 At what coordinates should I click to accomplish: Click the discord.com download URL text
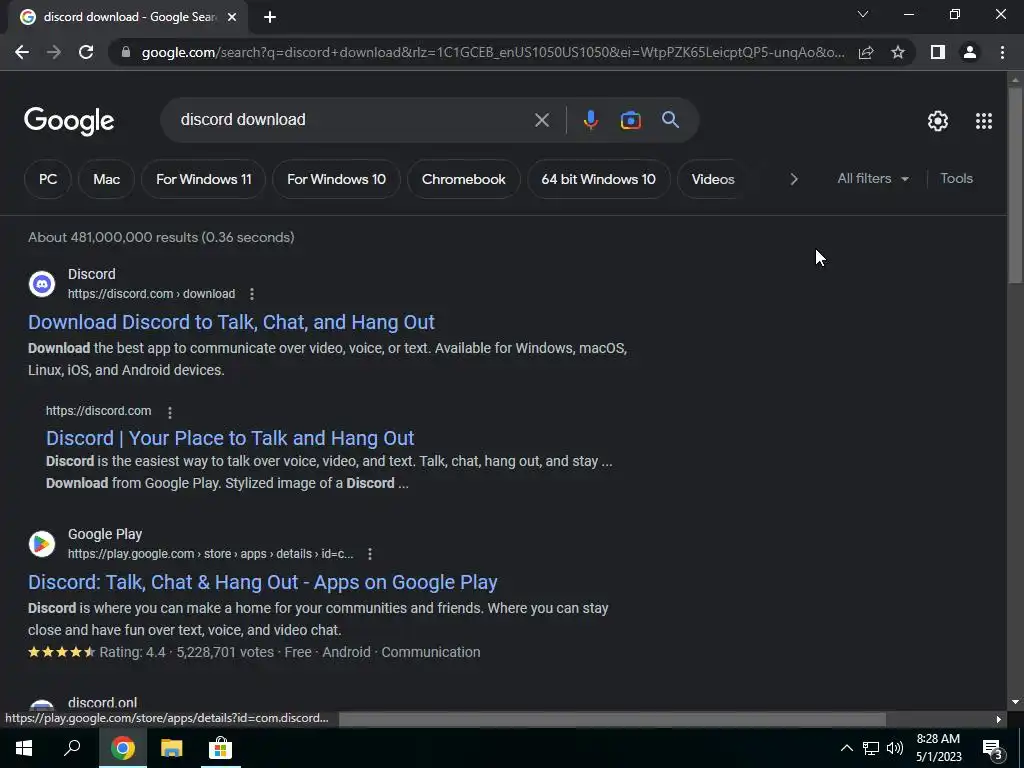pos(152,294)
